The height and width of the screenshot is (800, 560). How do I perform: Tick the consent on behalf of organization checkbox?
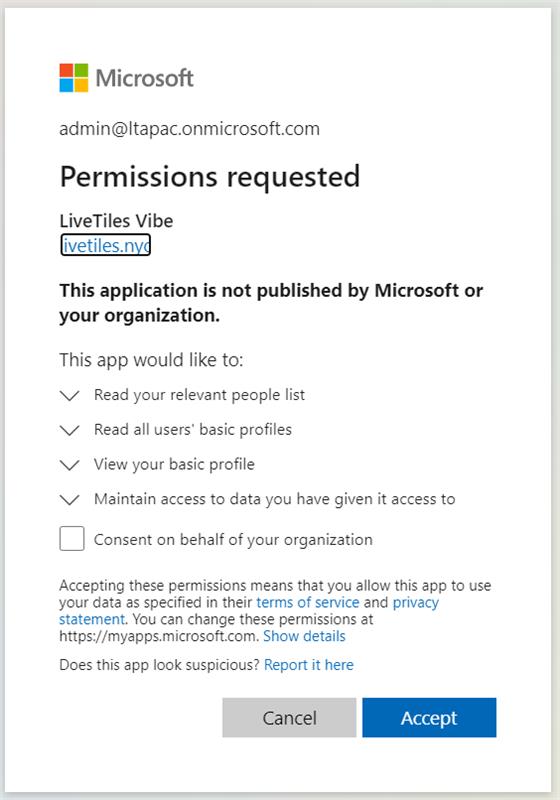tap(72, 539)
